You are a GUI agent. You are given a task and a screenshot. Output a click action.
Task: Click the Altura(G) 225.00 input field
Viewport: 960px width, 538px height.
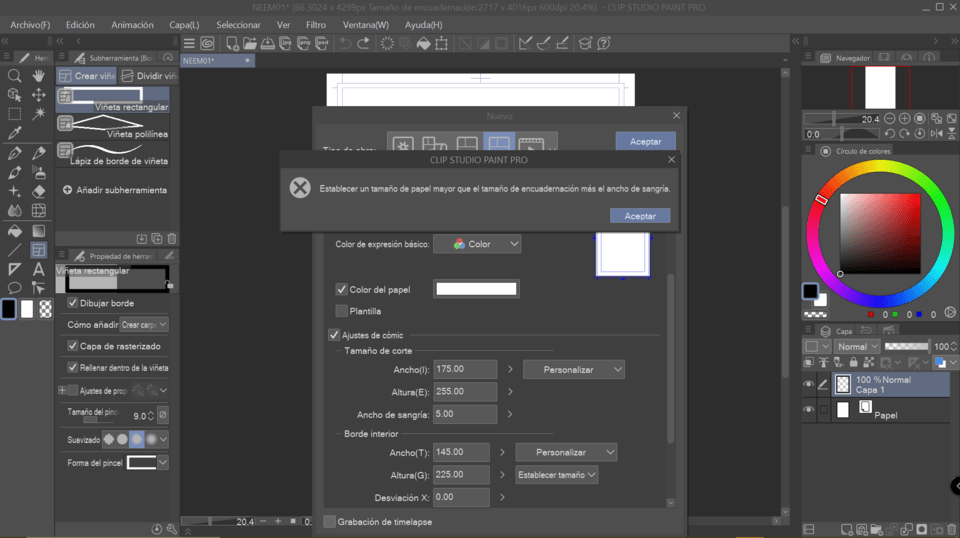point(462,474)
